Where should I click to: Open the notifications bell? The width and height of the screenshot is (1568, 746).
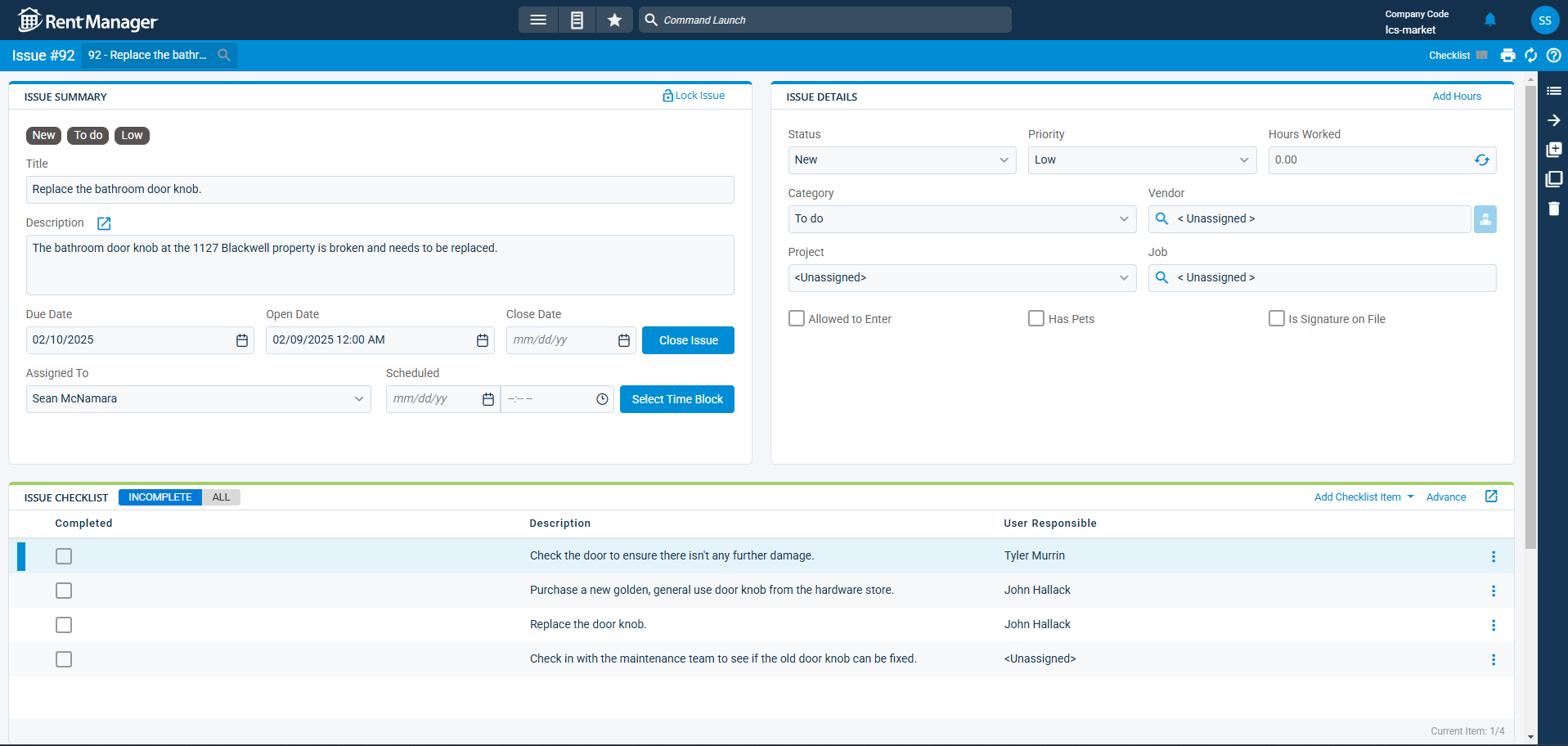pyautogui.click(x=1489, y=20)
